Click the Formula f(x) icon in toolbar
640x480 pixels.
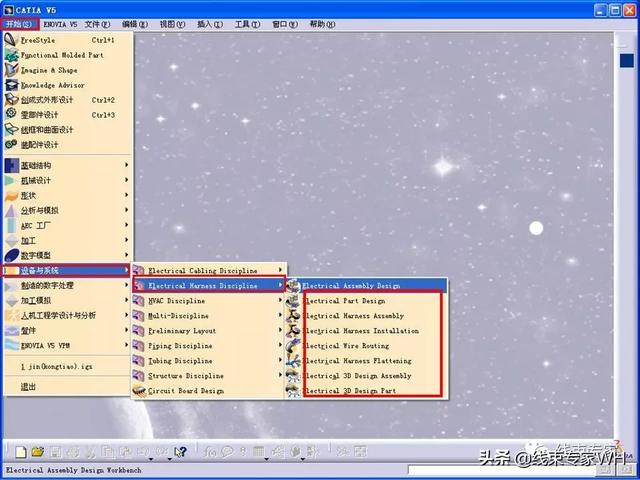click(x=209, y=452)
